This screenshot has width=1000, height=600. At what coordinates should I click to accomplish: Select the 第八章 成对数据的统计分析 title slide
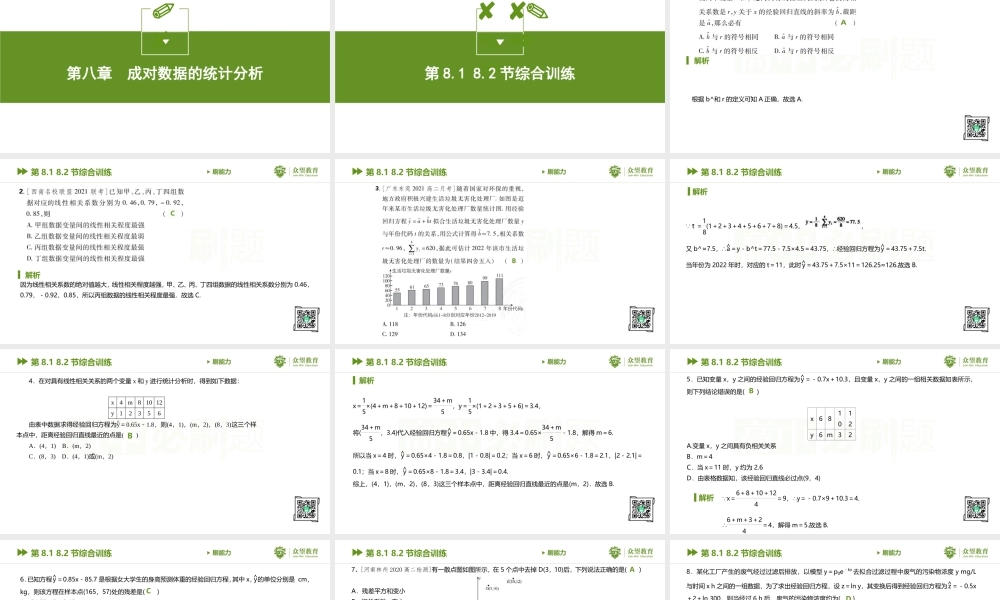pos(165,73)
